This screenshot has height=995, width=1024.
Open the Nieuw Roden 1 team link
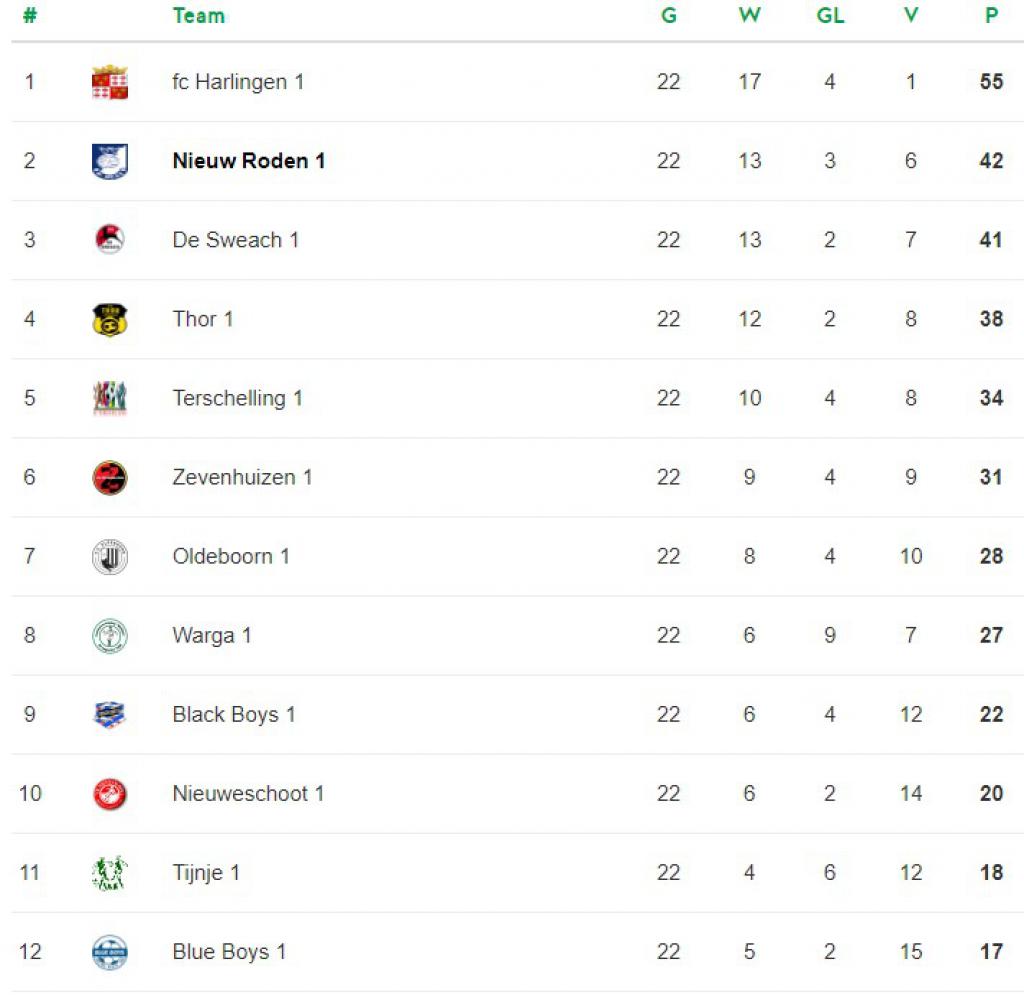click(x=249, y=161)
